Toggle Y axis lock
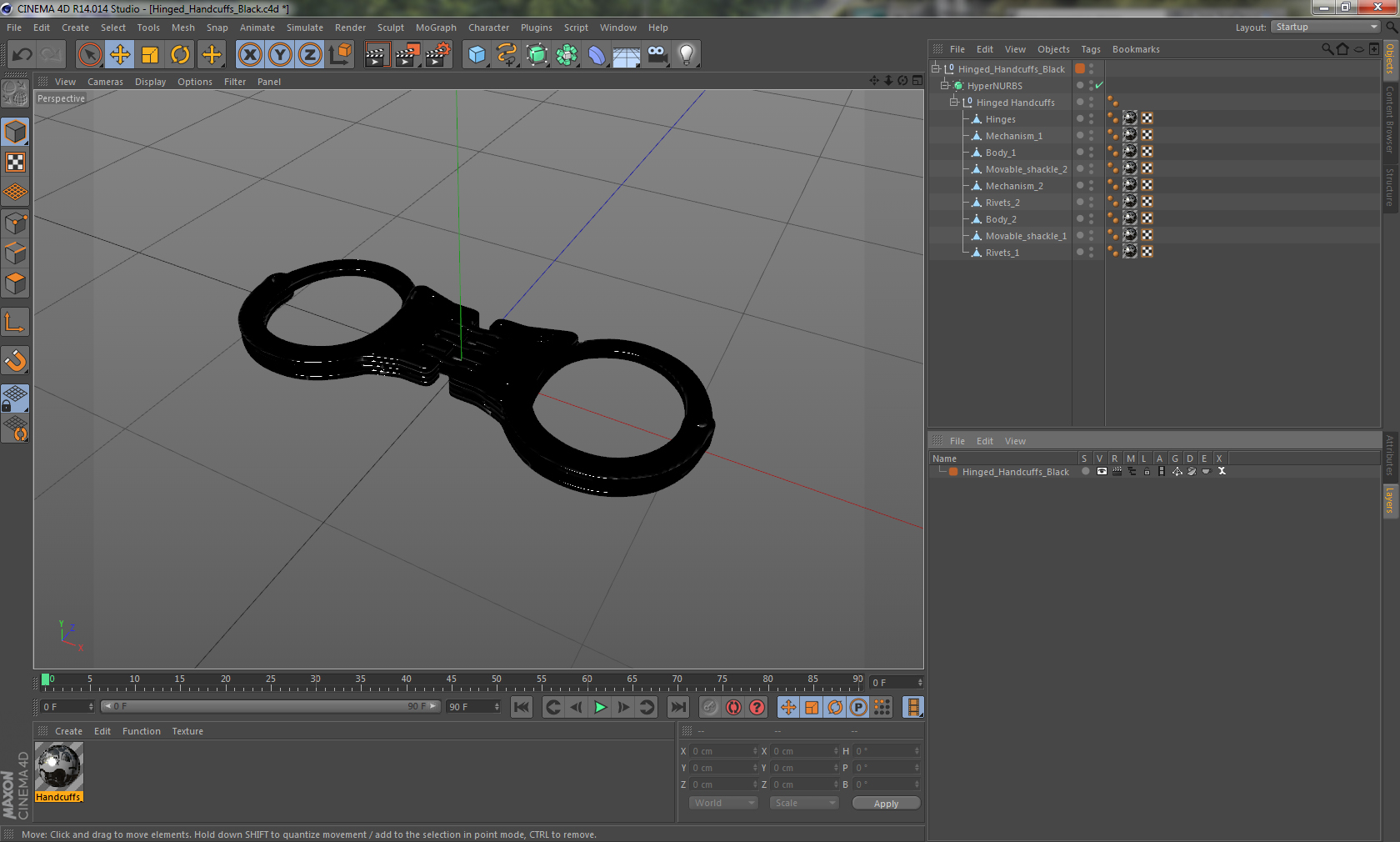Screen dimensions: 1400x842 [x=280, y=55]
